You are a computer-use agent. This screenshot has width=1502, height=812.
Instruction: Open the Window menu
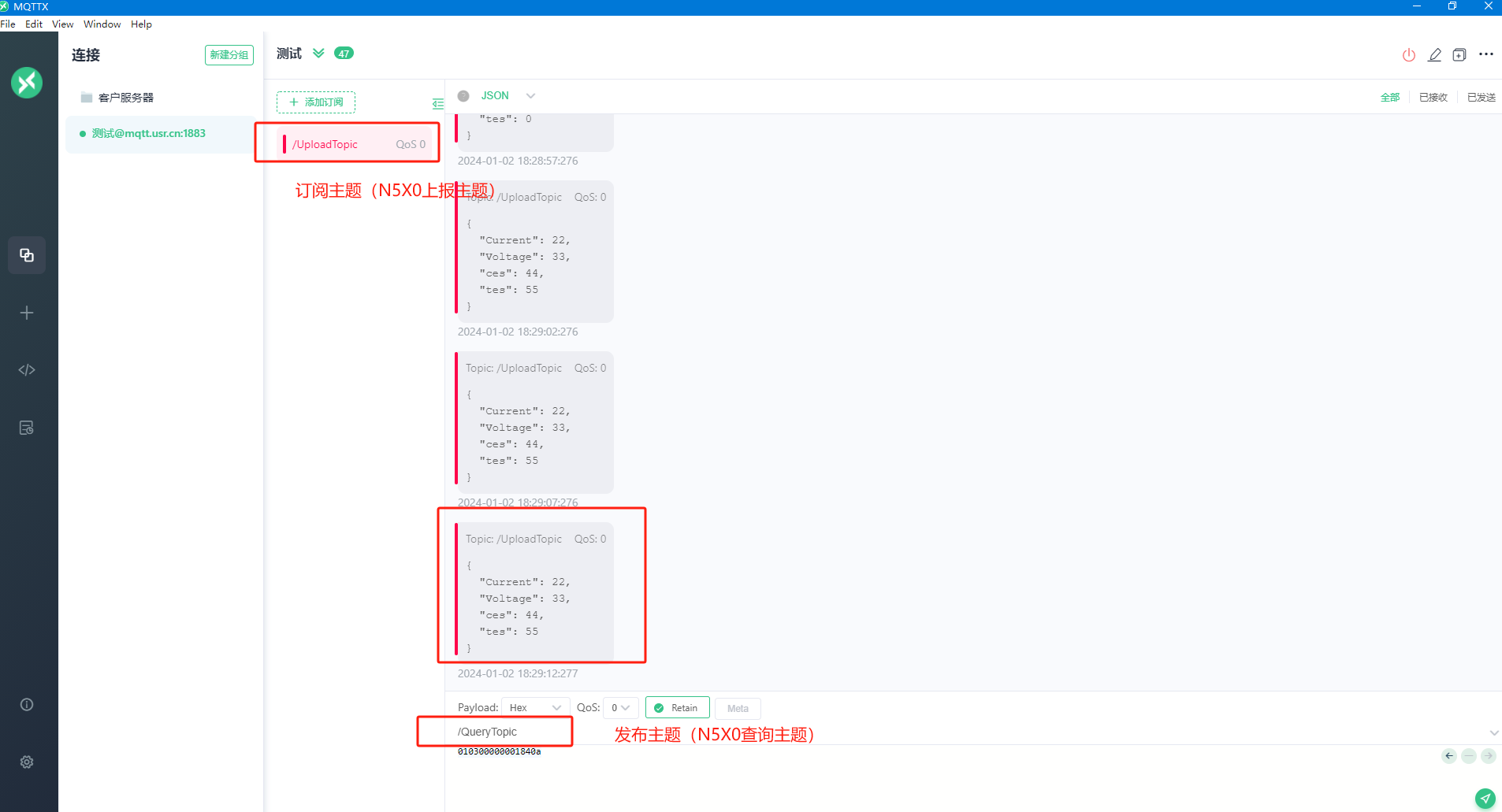coord(102,24)
